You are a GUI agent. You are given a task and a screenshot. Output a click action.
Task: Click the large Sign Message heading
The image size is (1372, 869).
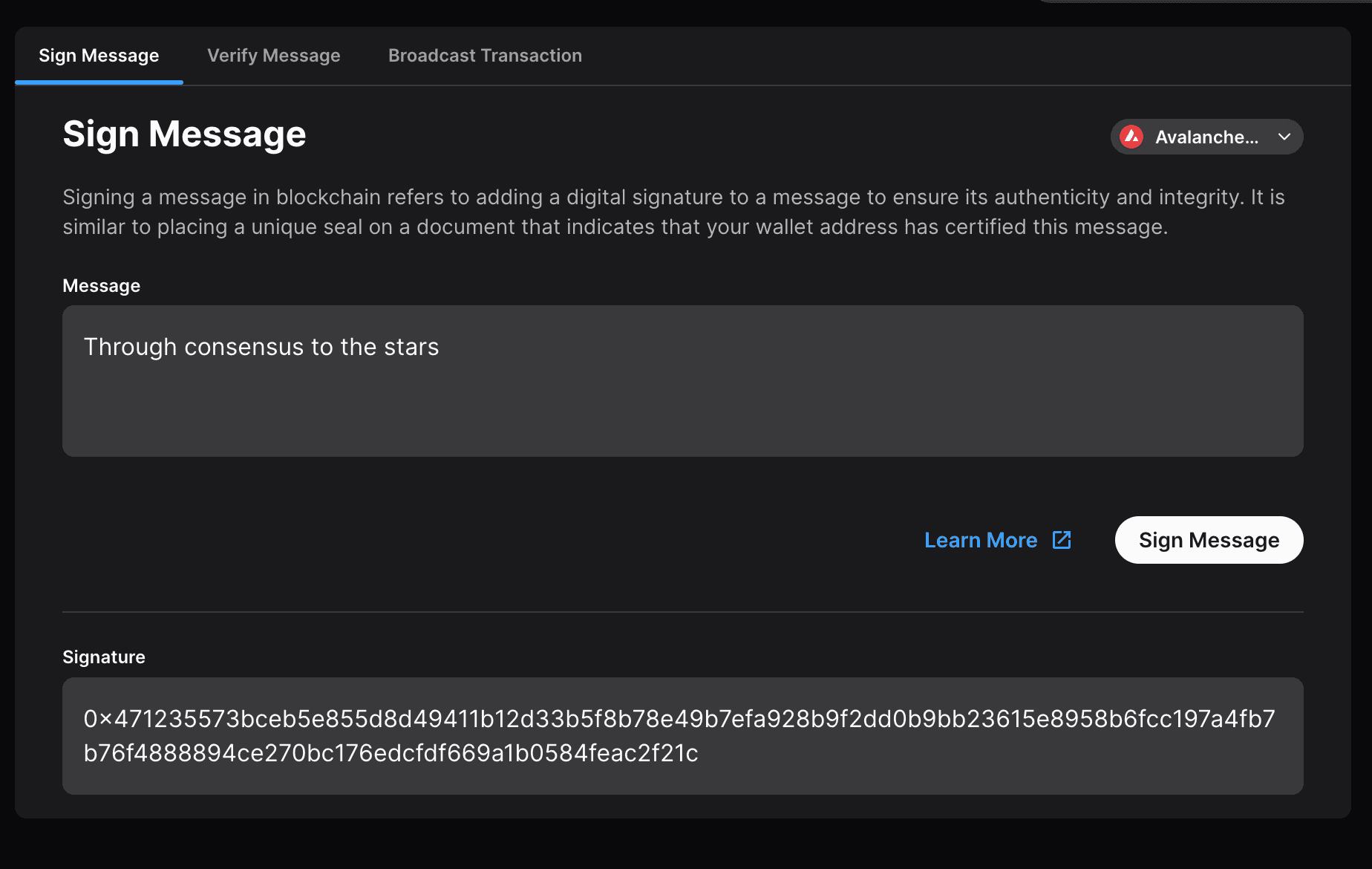pos(184,134)
